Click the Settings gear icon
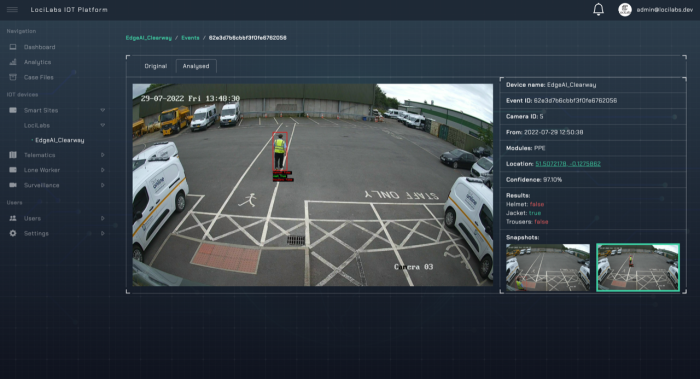The height and width of the screenshot is (379, 700). click(13, 233)
